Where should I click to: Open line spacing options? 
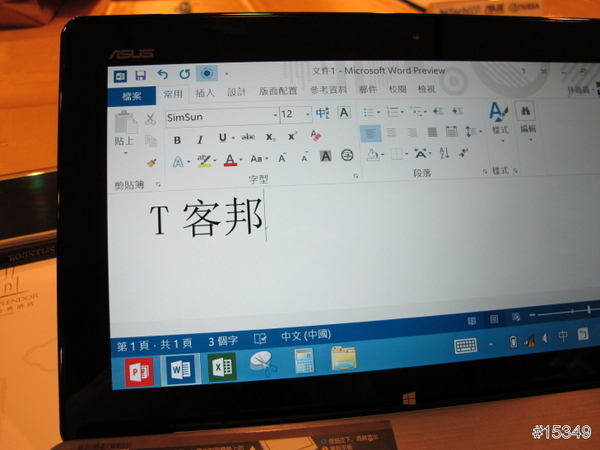(471, 131)
